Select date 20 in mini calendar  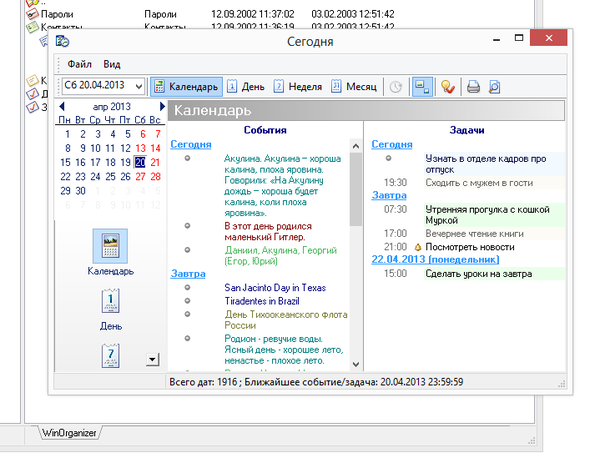pyautogui.click(x=140, y=162)
